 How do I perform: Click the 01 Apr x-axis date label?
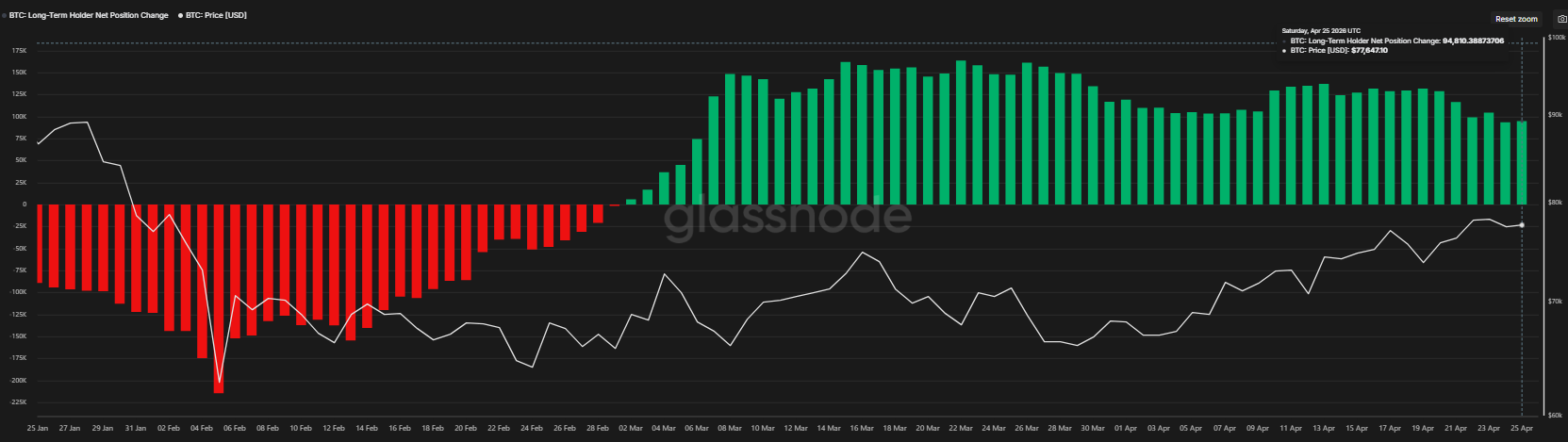point(1126,428)
